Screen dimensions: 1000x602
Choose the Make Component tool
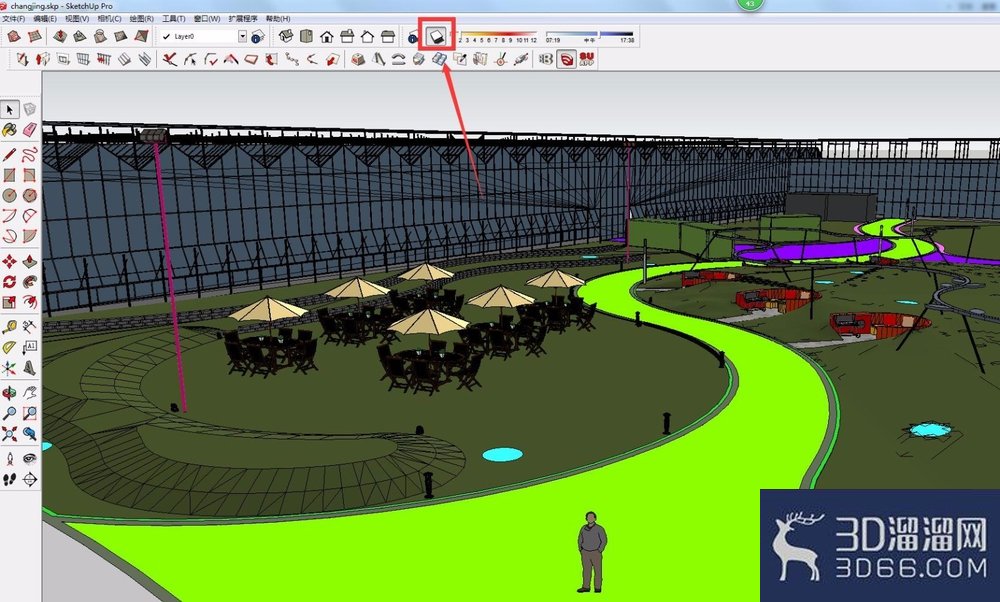30,110
